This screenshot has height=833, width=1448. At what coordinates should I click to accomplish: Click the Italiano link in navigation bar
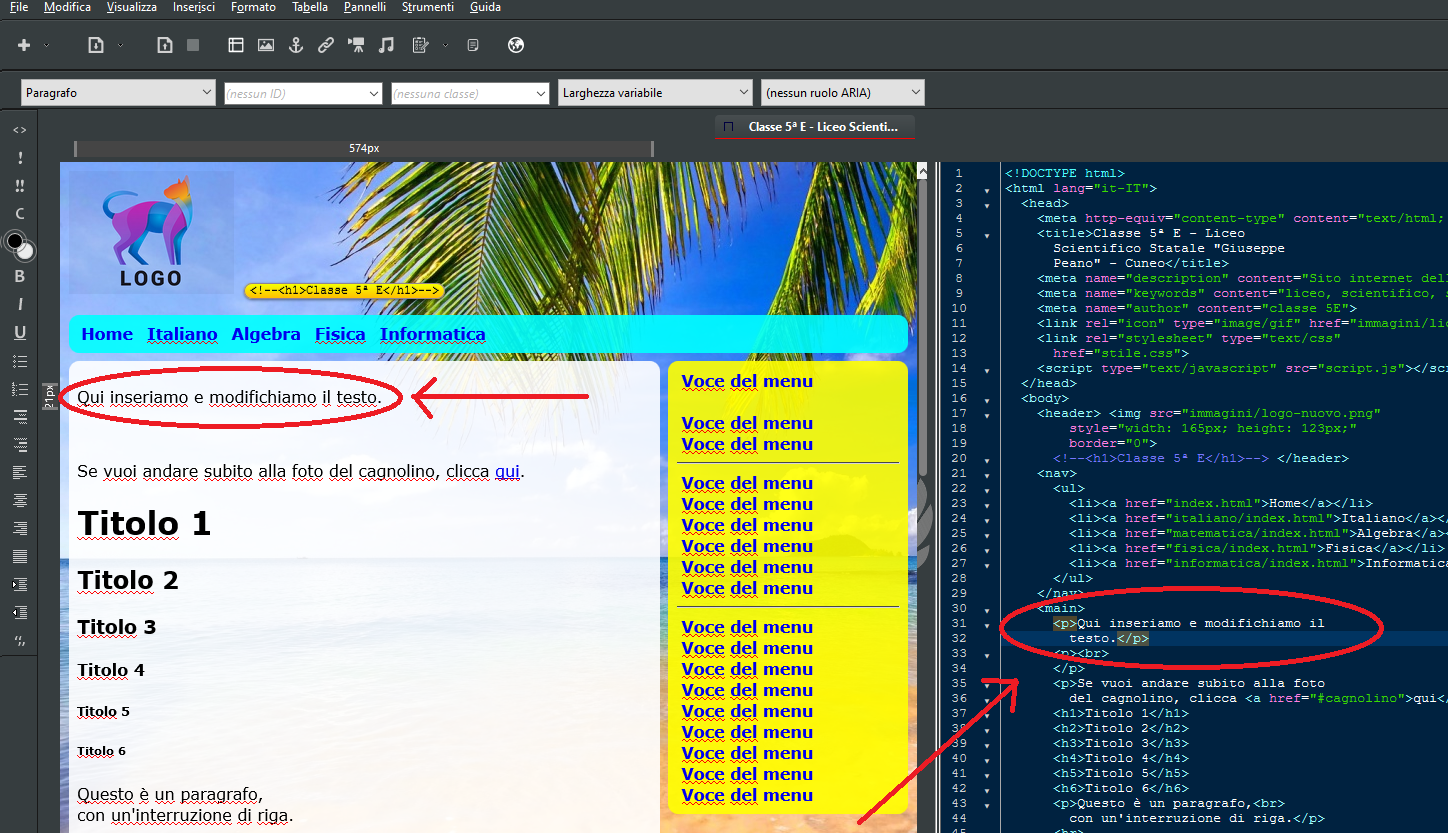pyautogui.click(x=182, y=334)
